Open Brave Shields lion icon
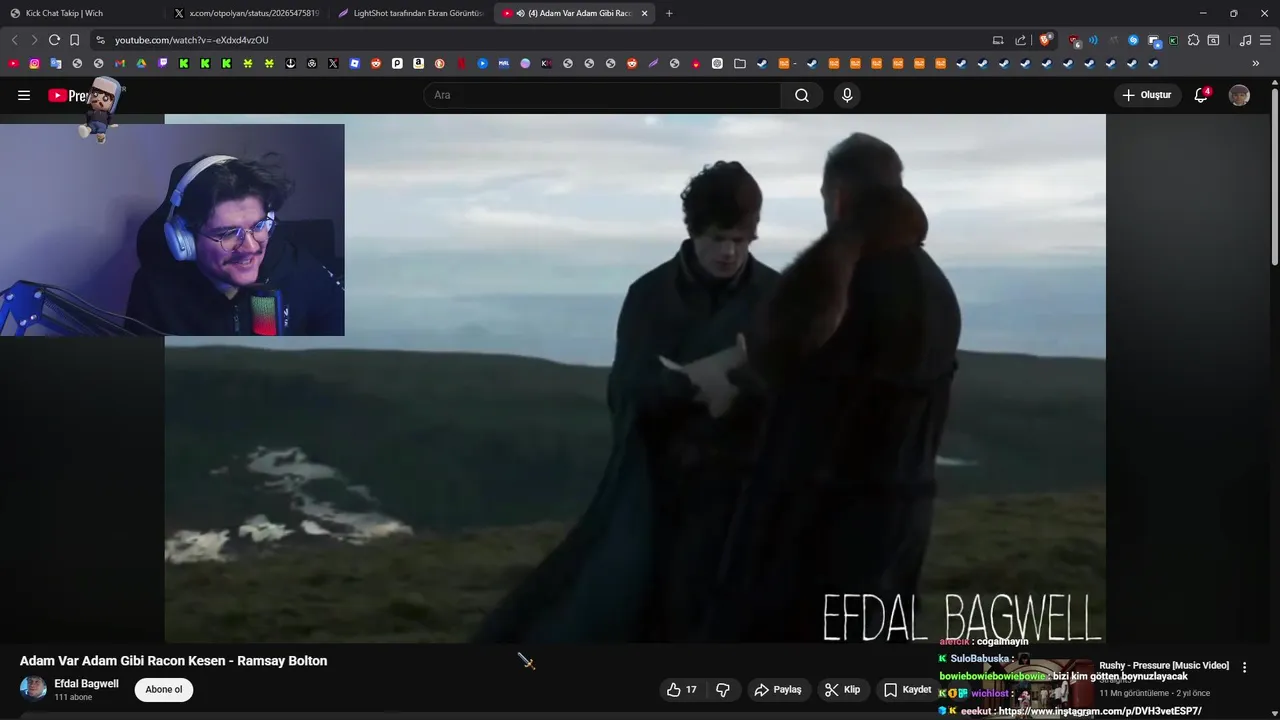This screenshot has width=1280, height=720. point(1045,40)
